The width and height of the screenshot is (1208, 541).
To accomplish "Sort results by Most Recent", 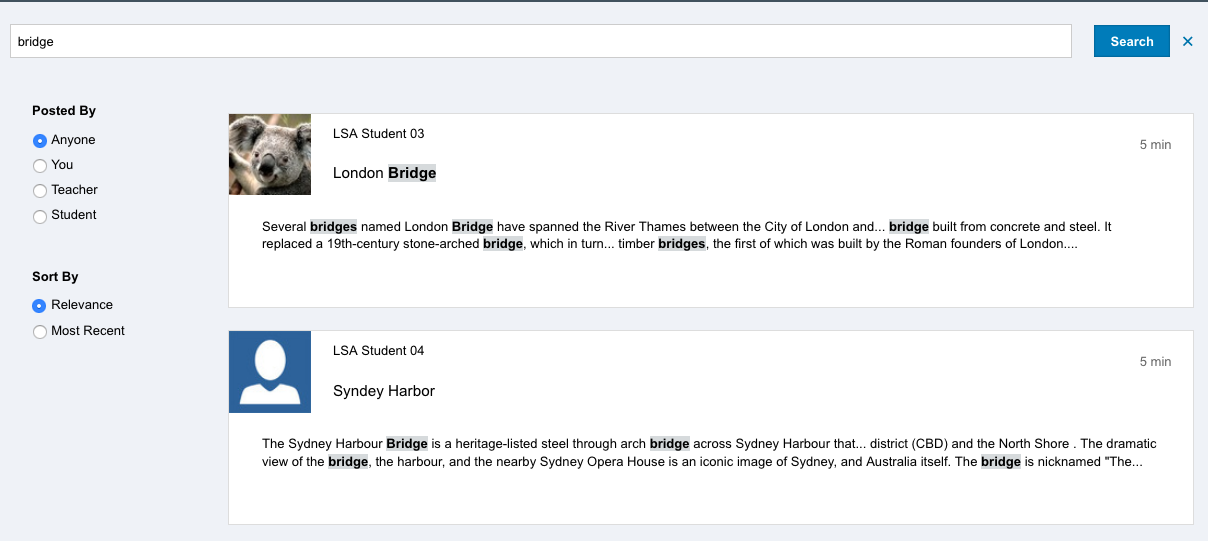I will point(40,332).
